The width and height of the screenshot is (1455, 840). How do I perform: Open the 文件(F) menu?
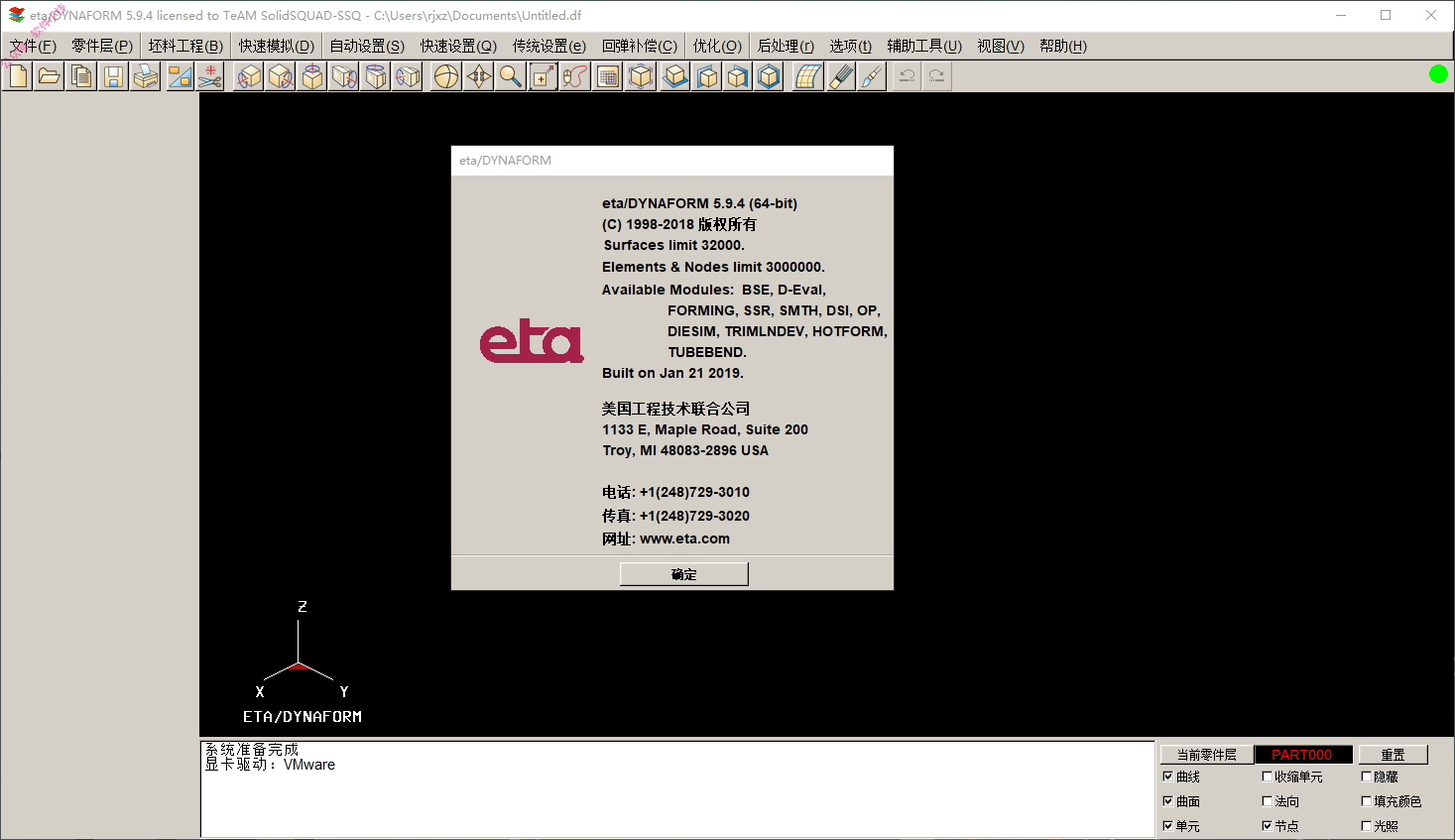(x=33, y=46)
